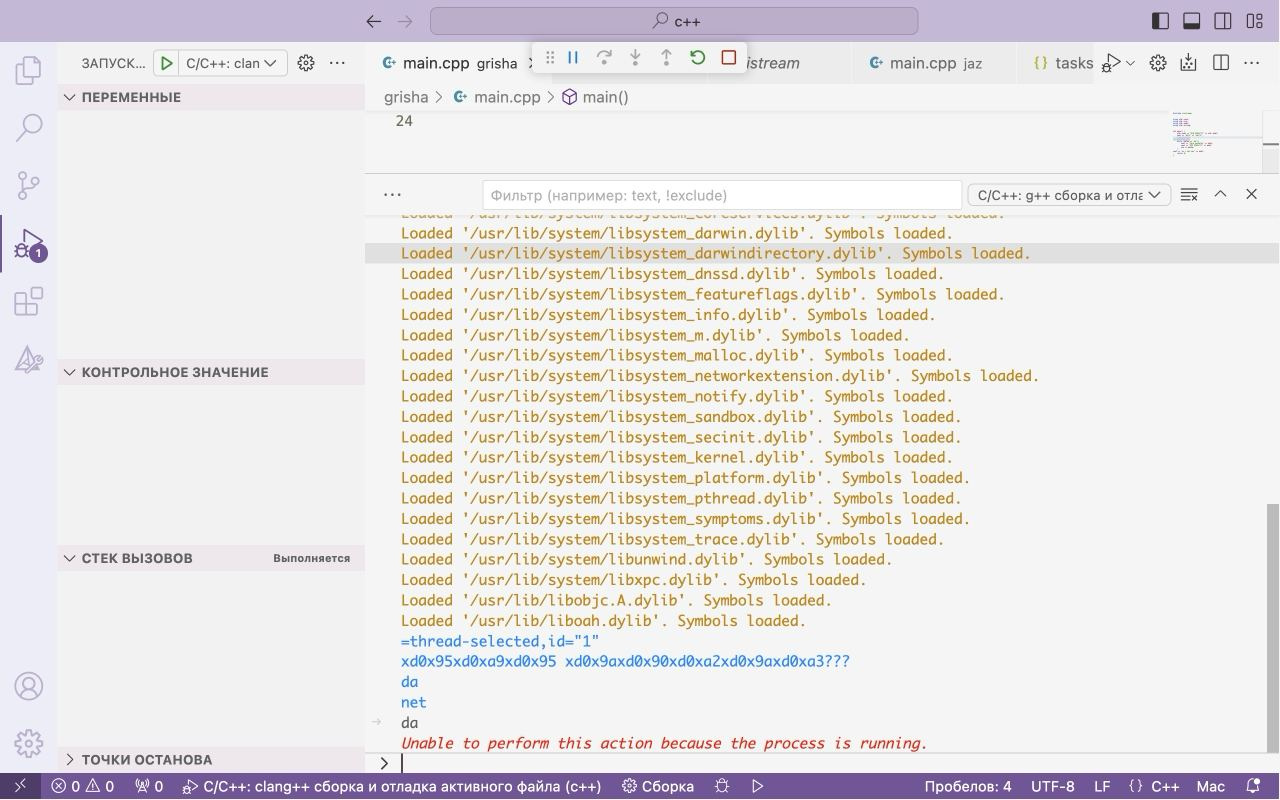1280x800 pixels.
Task: Open the Explorer view in activity bar
Action: tap(29, 70)
